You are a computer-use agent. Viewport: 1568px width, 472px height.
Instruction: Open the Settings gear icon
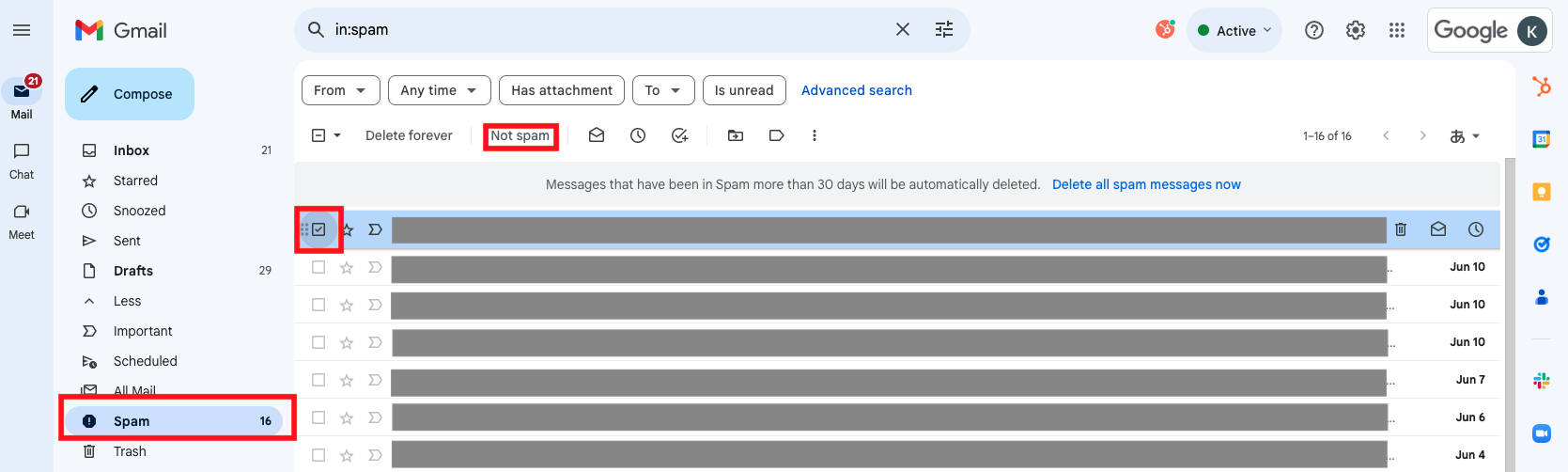click(1355, 30)
